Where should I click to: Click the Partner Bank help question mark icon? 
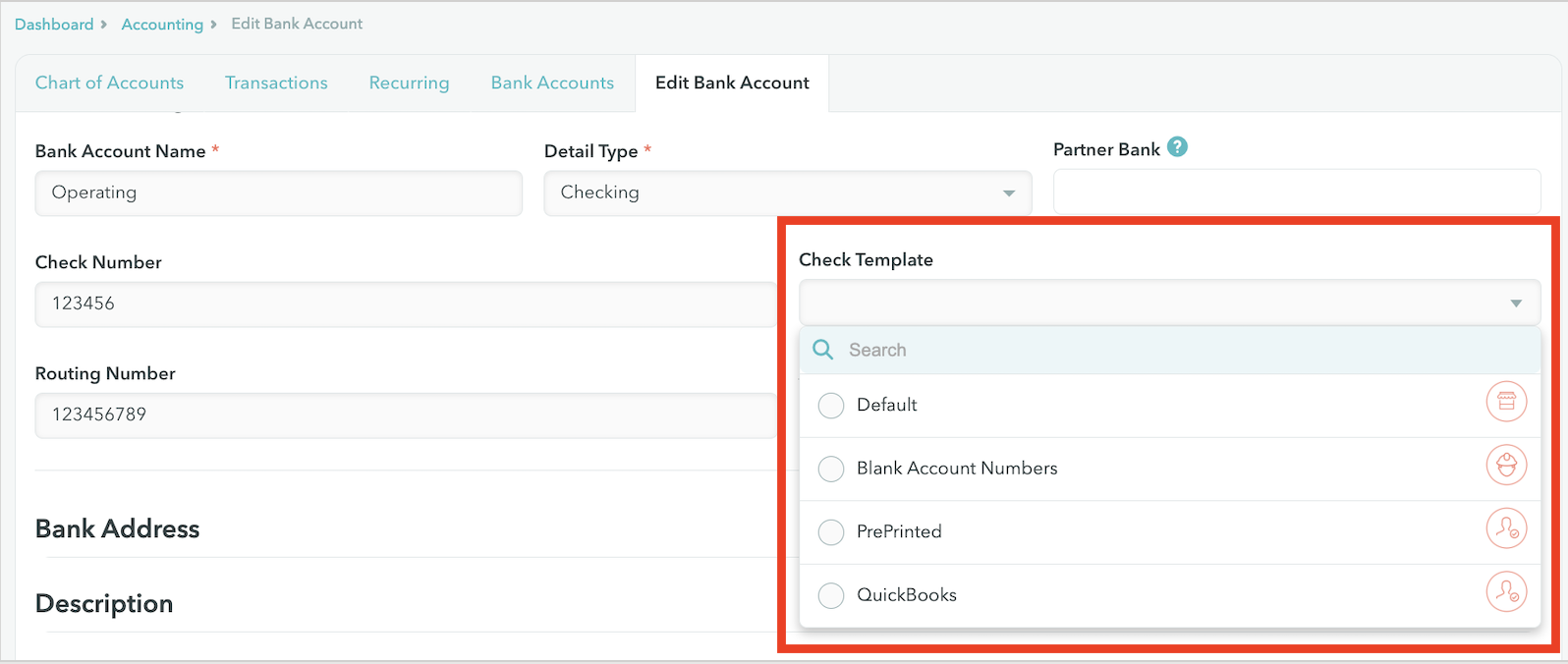[1177, 147]
